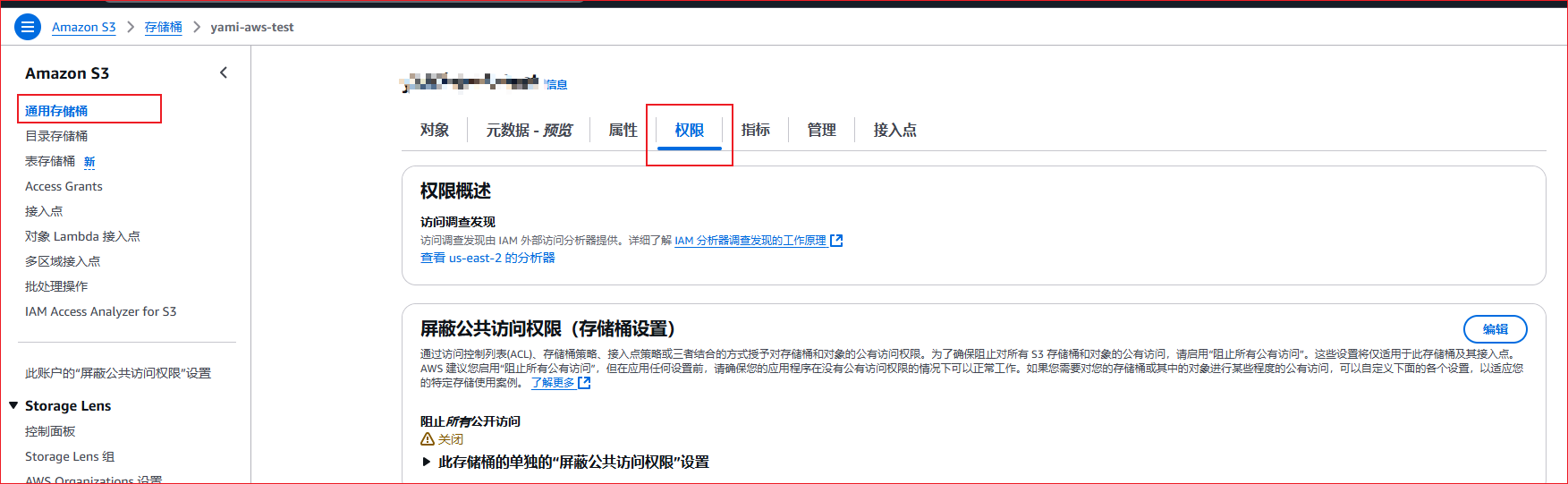Click the 信息 link beside bucket name

point(556,85)
